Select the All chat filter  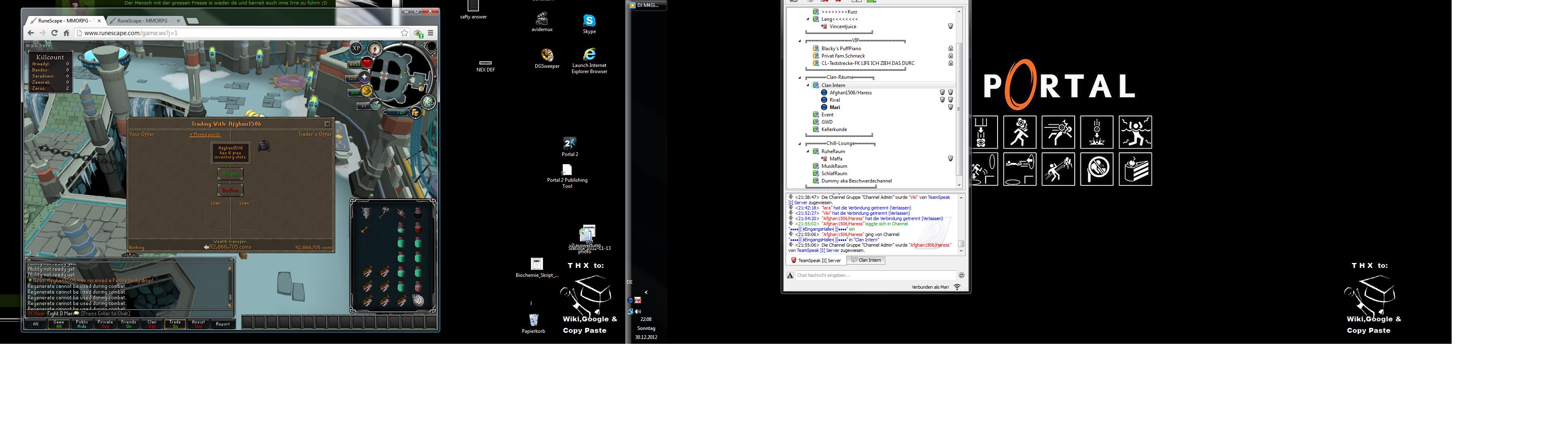click(35, 324)
